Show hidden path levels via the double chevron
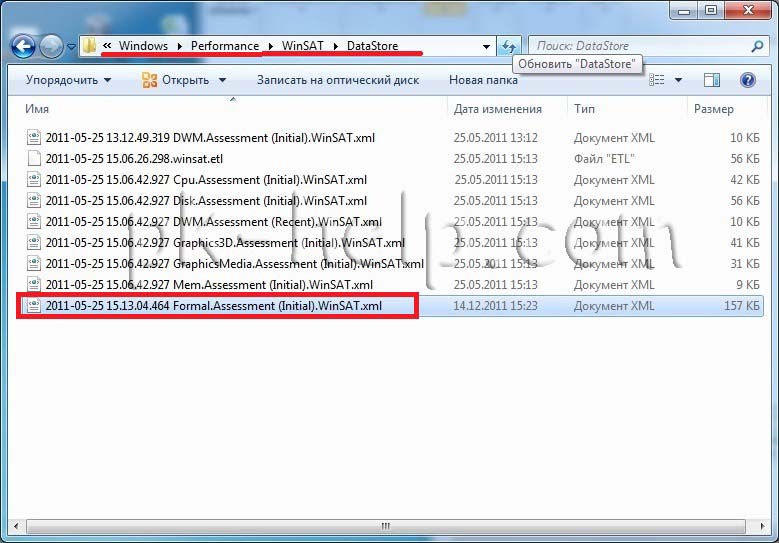 [107, 46]
